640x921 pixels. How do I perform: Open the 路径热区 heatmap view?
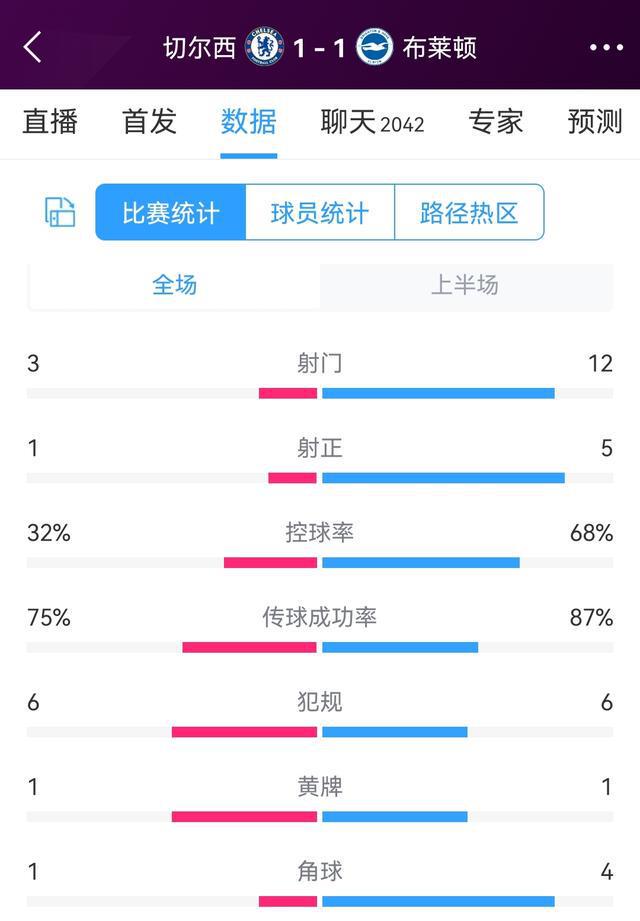469,212
